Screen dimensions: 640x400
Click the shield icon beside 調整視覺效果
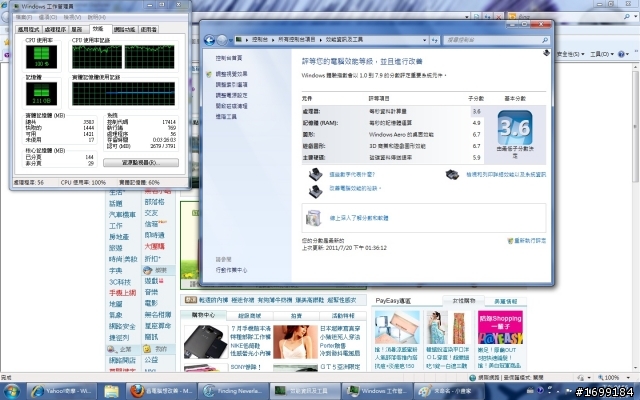click(209, 74)
